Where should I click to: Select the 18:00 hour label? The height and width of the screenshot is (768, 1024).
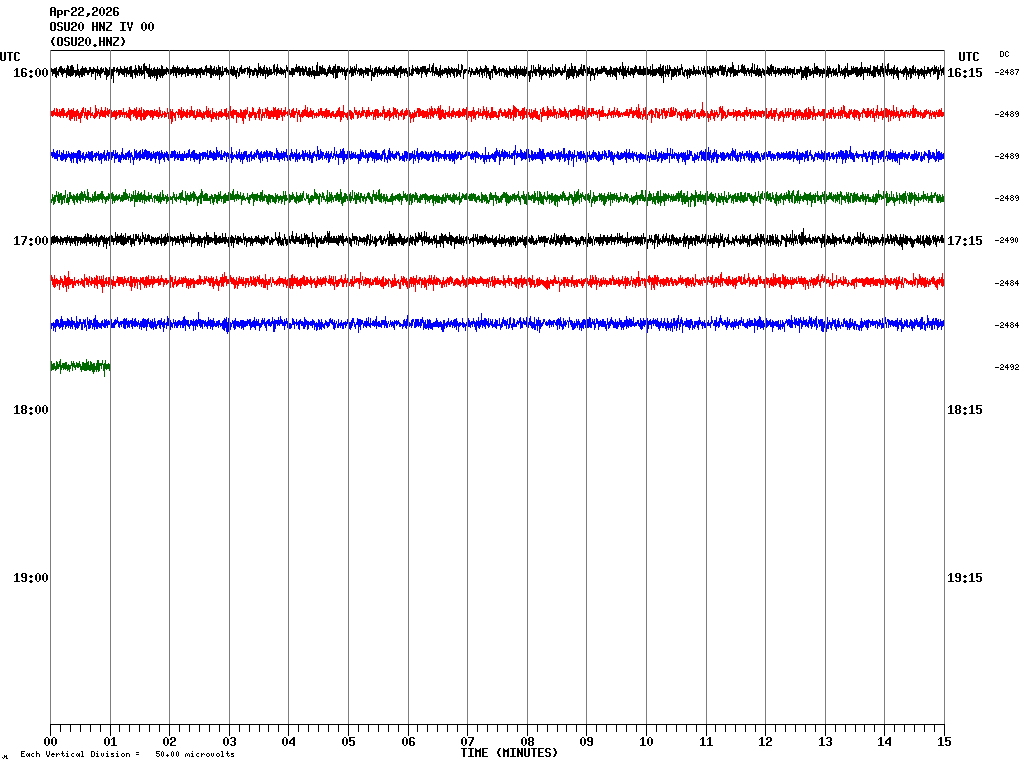click(x=31, y=410)
